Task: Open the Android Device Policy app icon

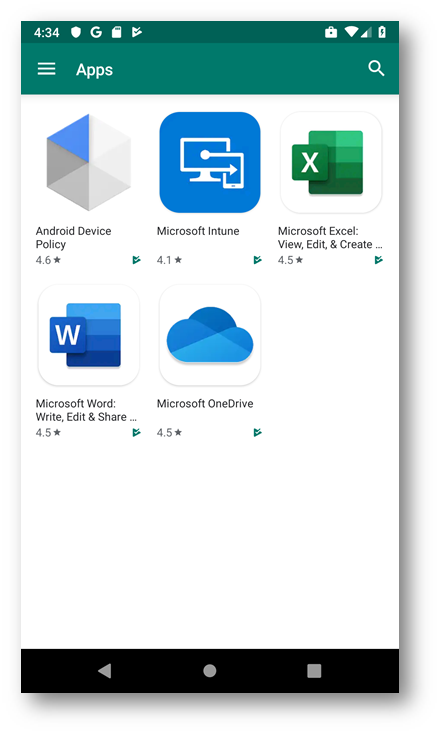Action: click(x=89, y=162)
